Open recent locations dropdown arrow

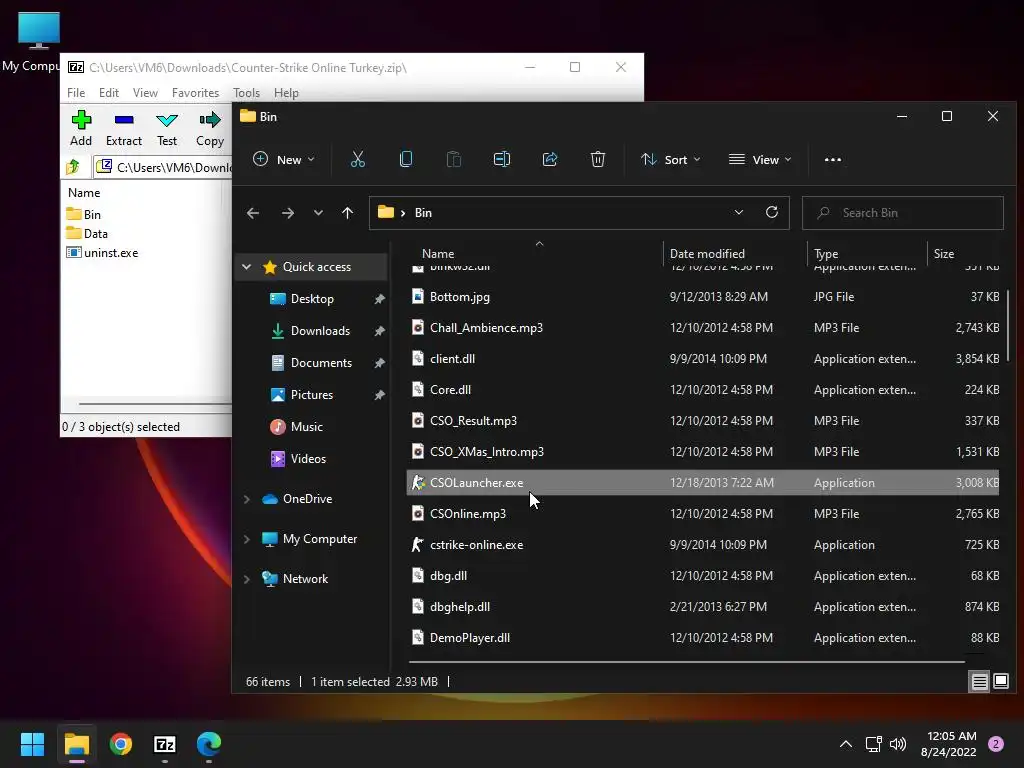[318, 213]
